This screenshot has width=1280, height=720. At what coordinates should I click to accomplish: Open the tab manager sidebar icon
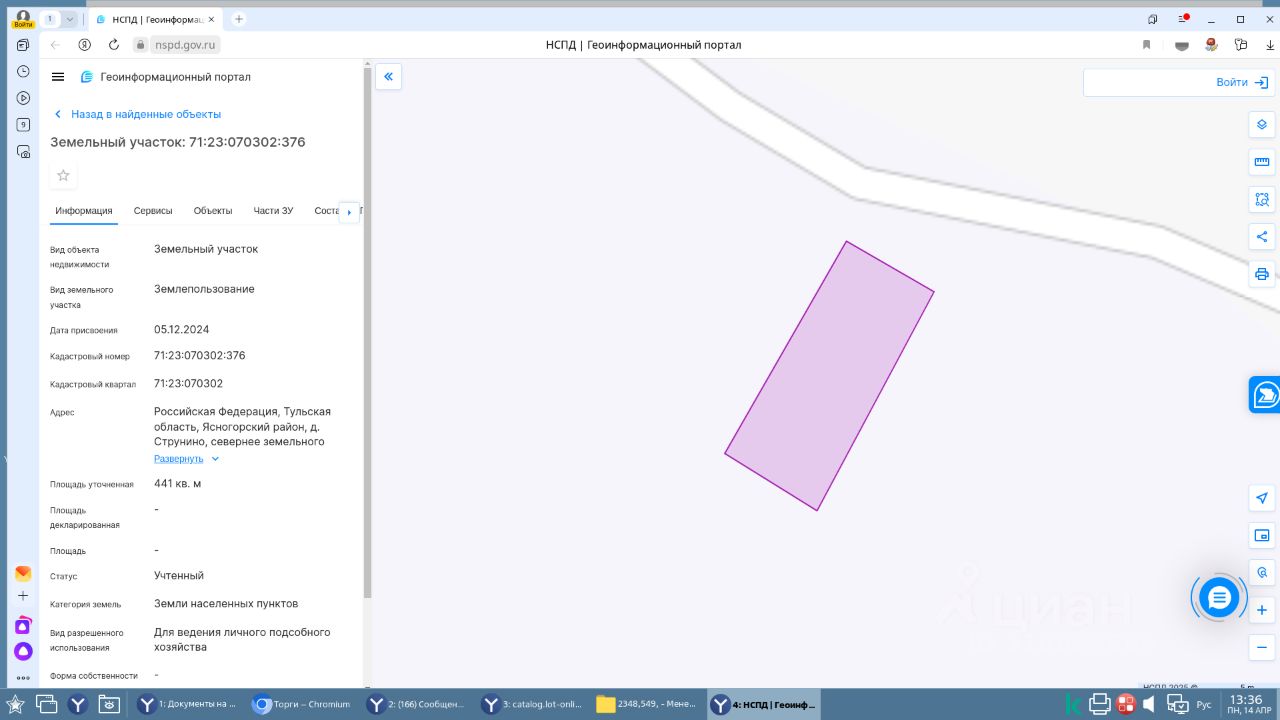(x=23, y=45)
